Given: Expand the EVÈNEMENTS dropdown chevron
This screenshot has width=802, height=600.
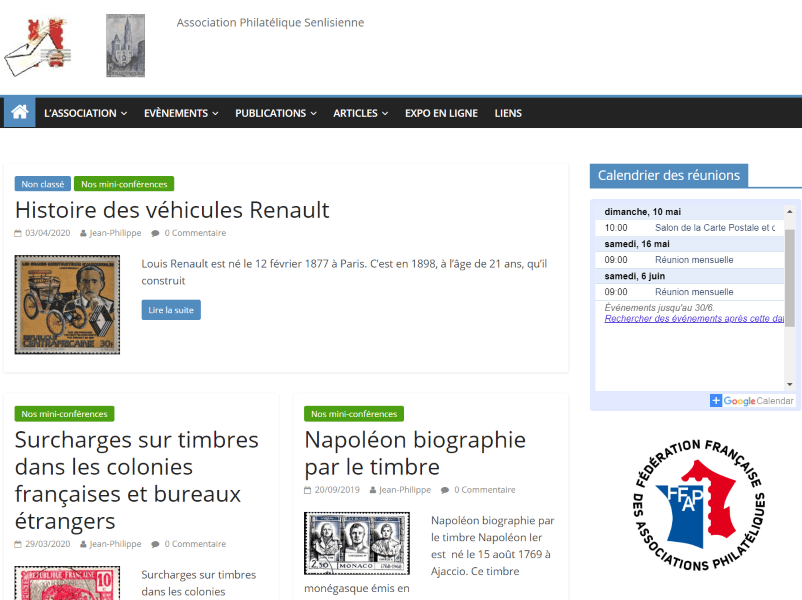Looking at the screenshot, I should (215, 114).
